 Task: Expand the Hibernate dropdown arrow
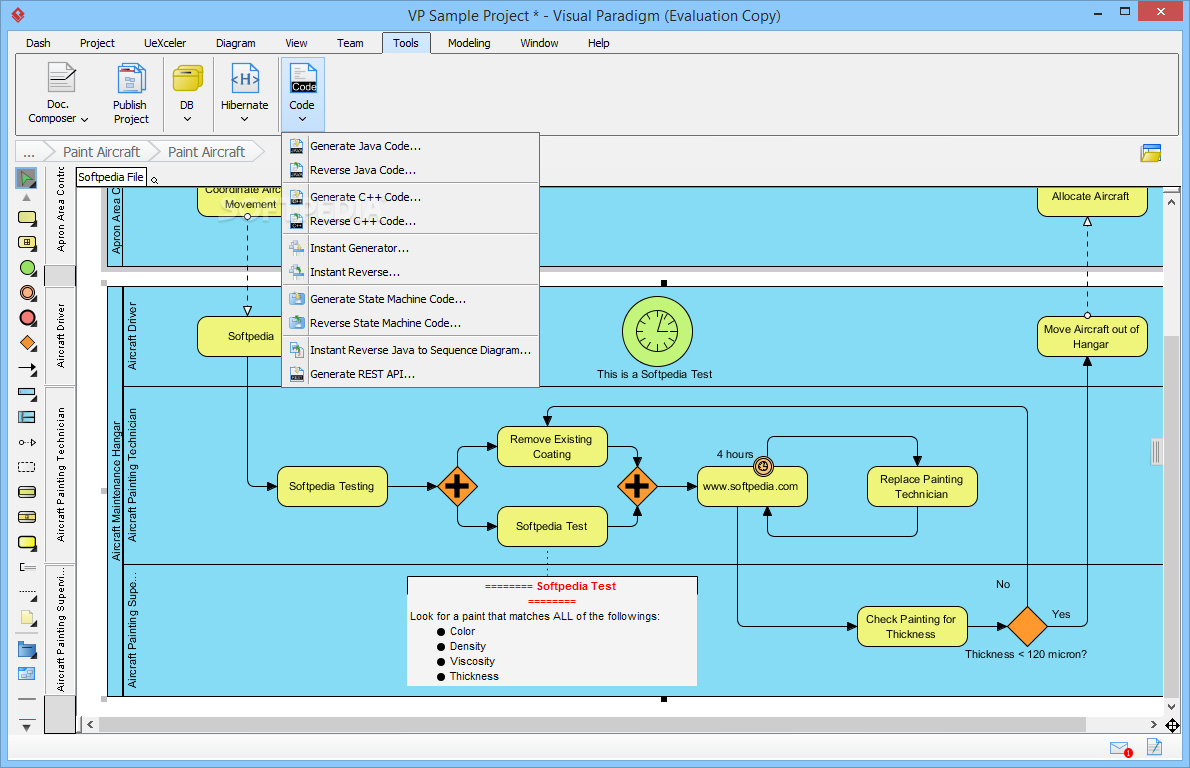pos(244,119)
